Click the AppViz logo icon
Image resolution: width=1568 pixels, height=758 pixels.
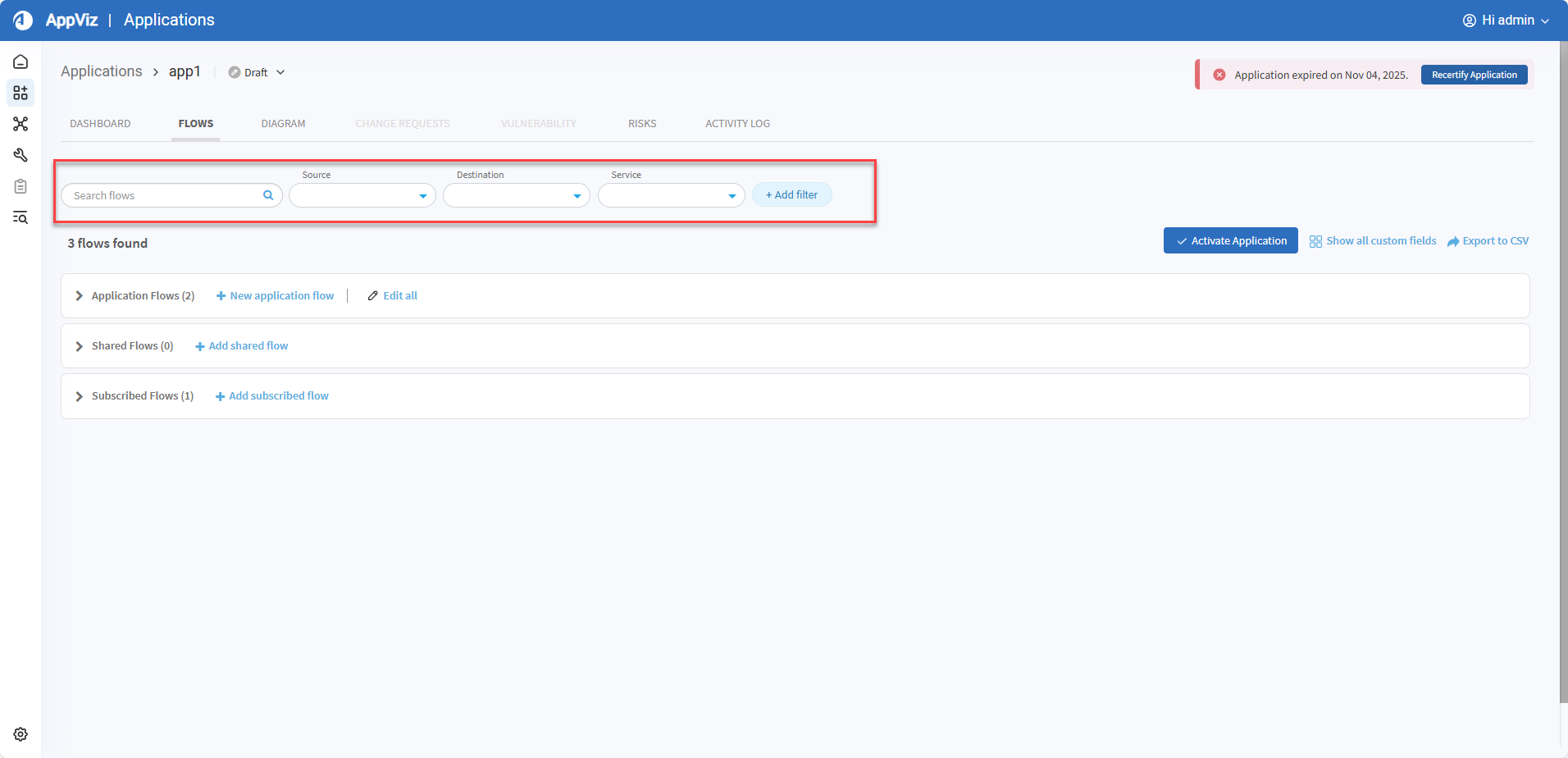coord(23,21)
